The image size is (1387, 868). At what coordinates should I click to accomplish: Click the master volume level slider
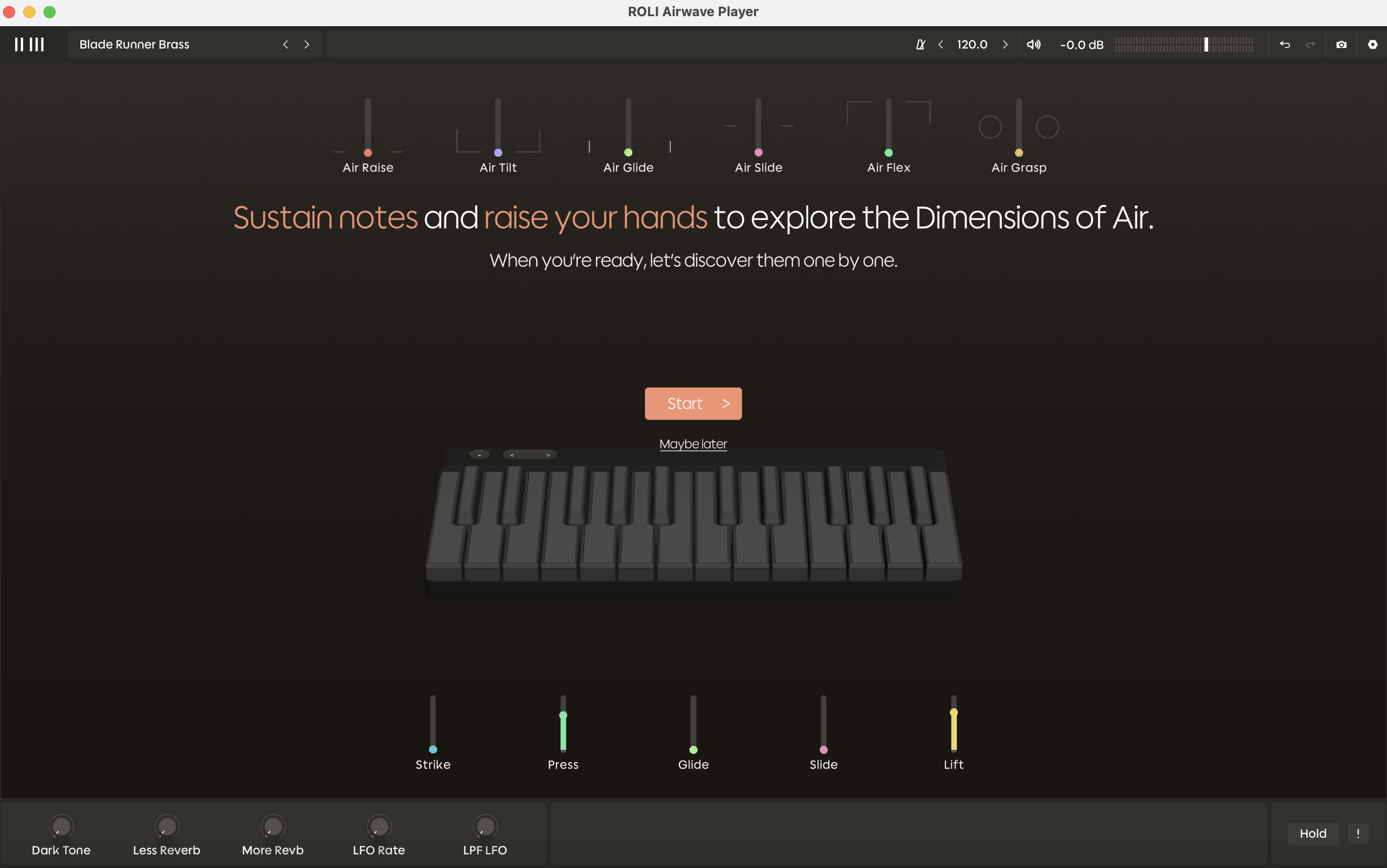pyautogui.click(x=1183, y=44)
